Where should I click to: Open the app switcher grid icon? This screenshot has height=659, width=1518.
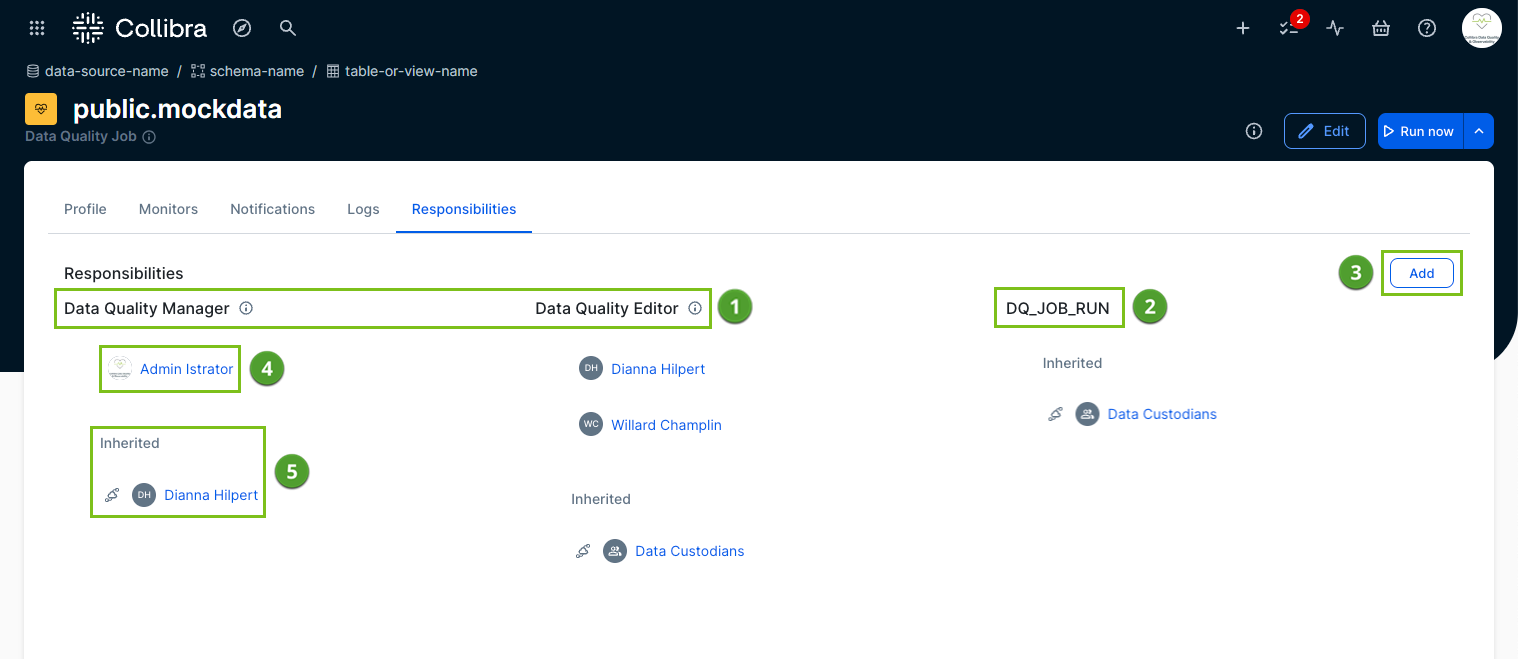(36, 27)
